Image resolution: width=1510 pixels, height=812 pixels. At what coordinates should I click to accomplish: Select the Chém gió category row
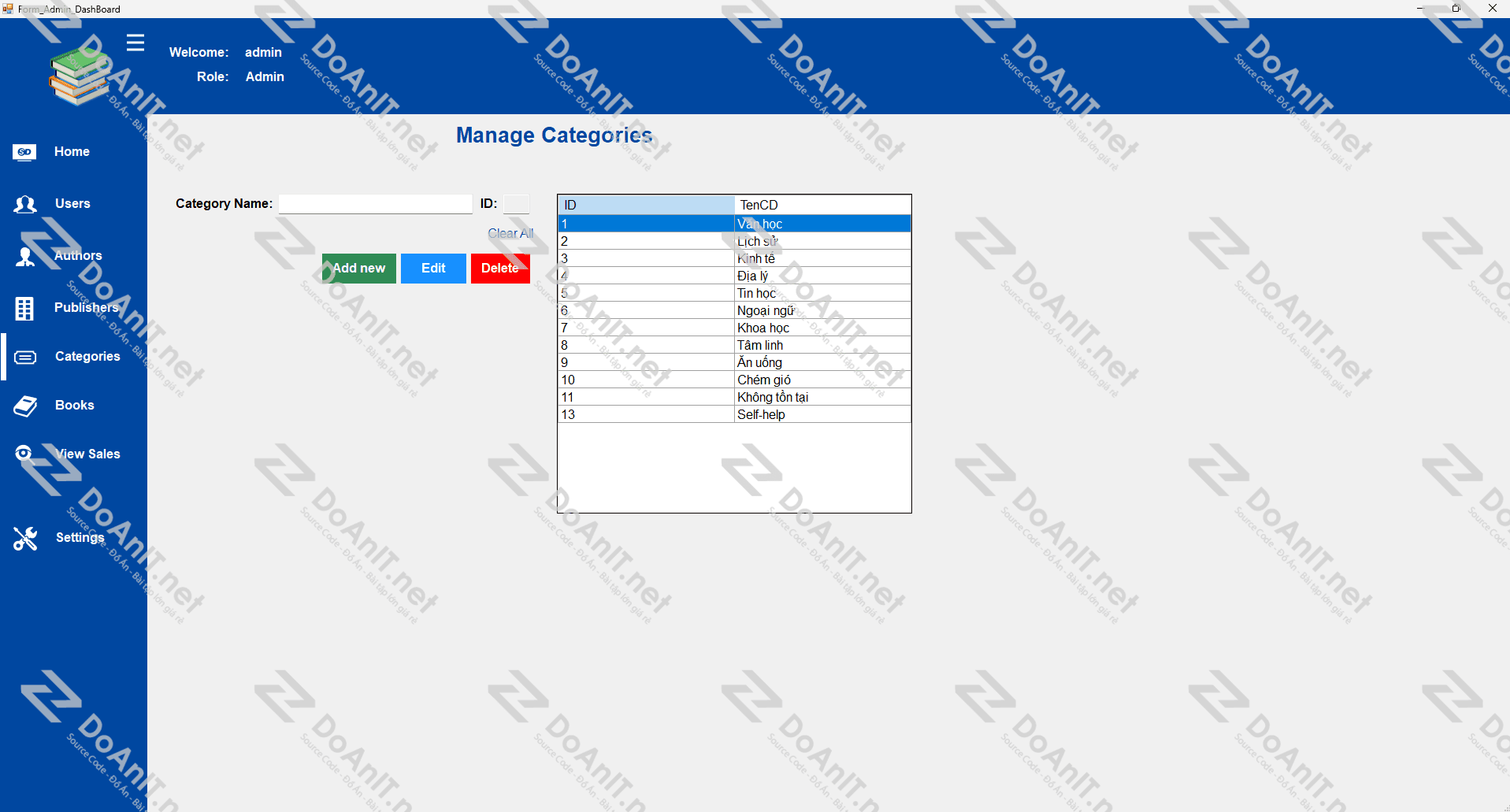[734, 380]
